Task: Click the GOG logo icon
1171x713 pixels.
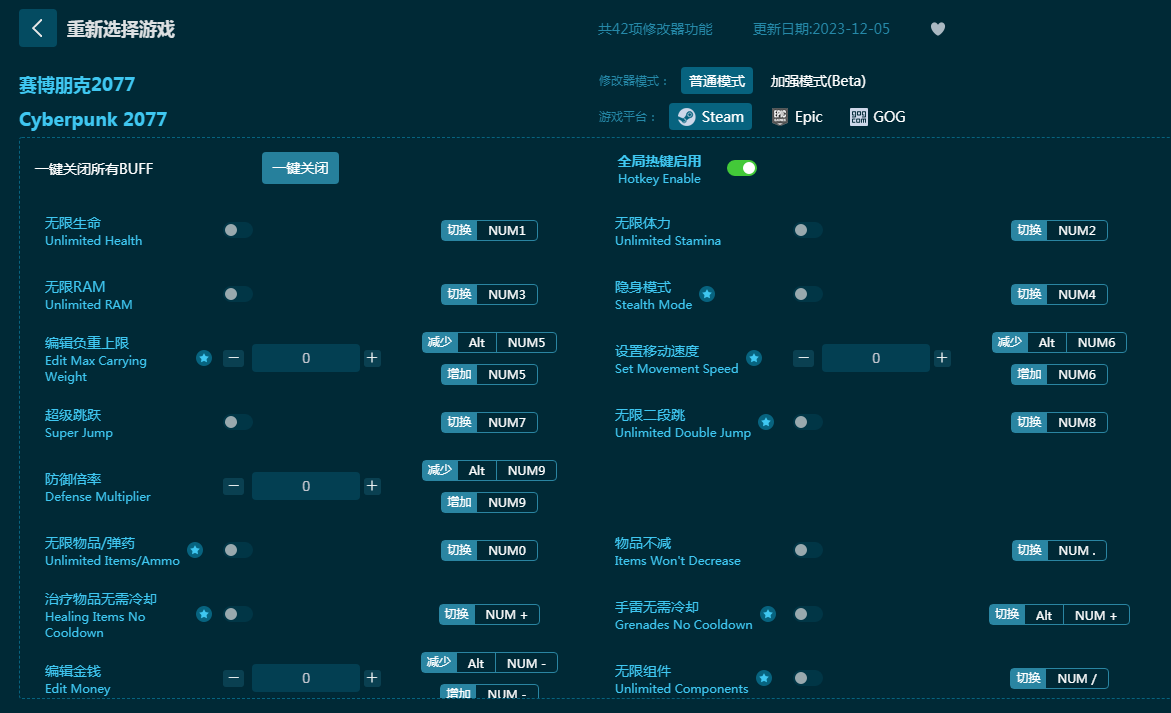Action: 859,116
